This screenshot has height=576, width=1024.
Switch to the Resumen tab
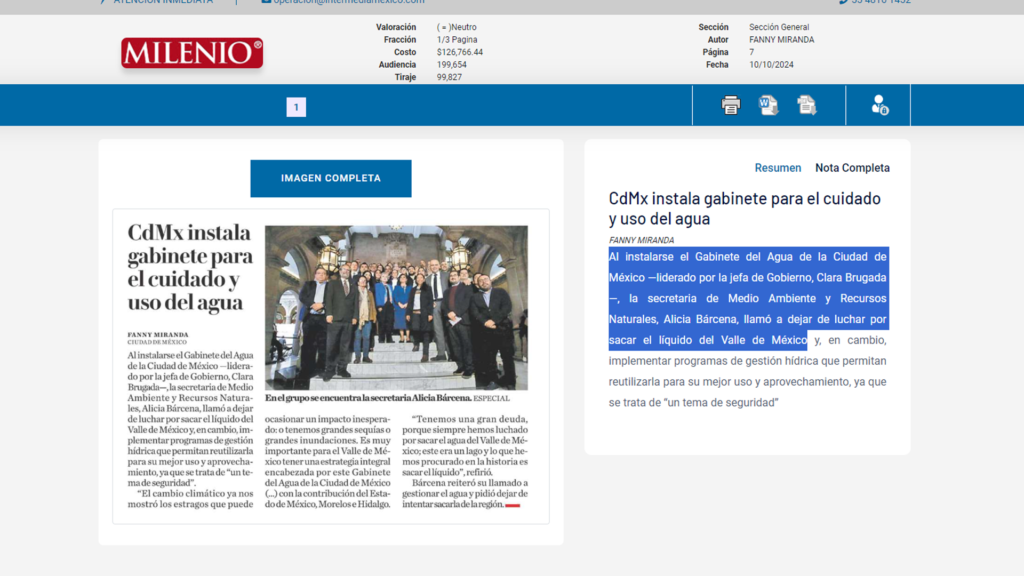(x=778, y=168)
